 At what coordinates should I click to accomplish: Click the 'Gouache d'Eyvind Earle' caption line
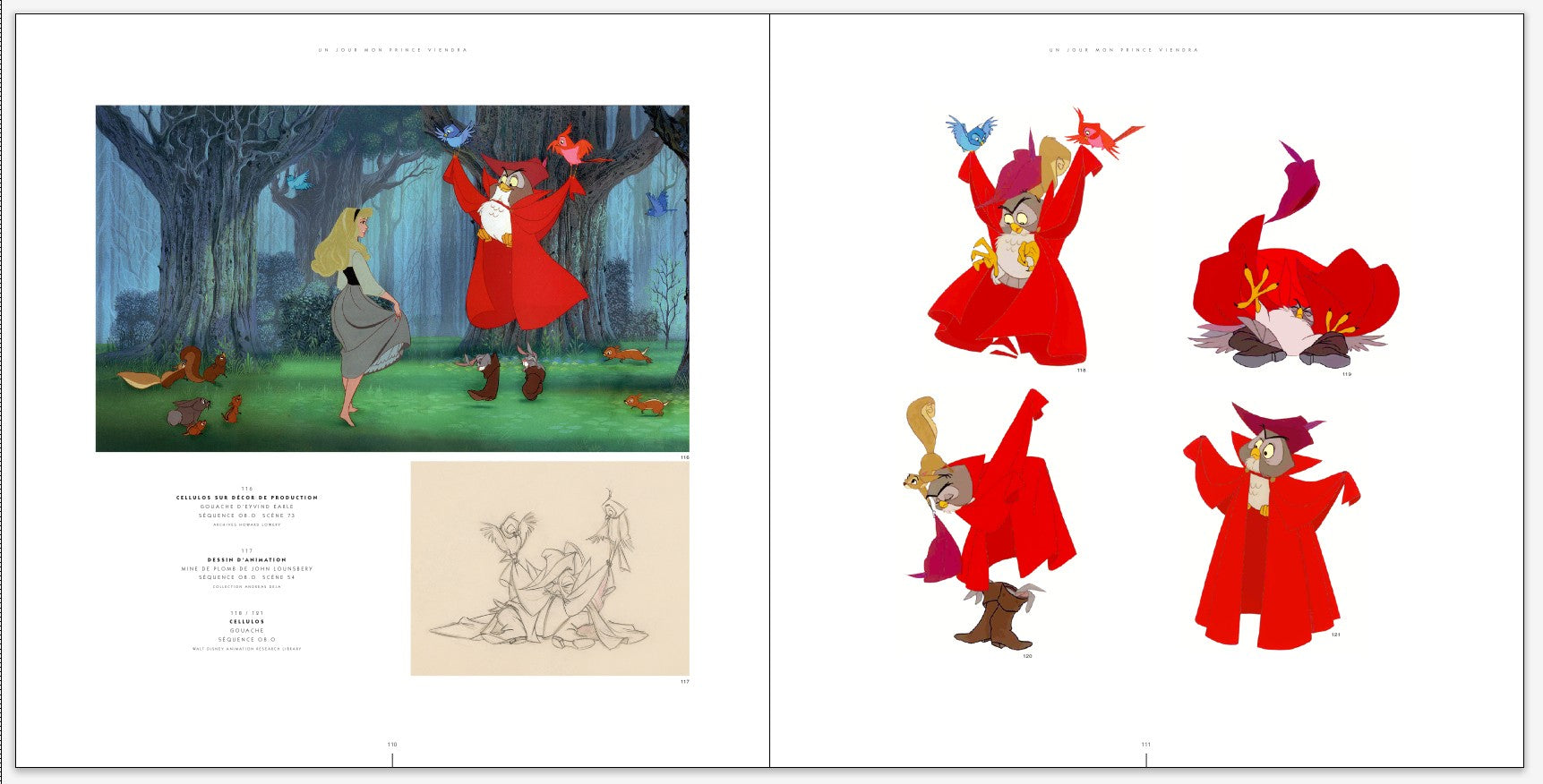247,507
